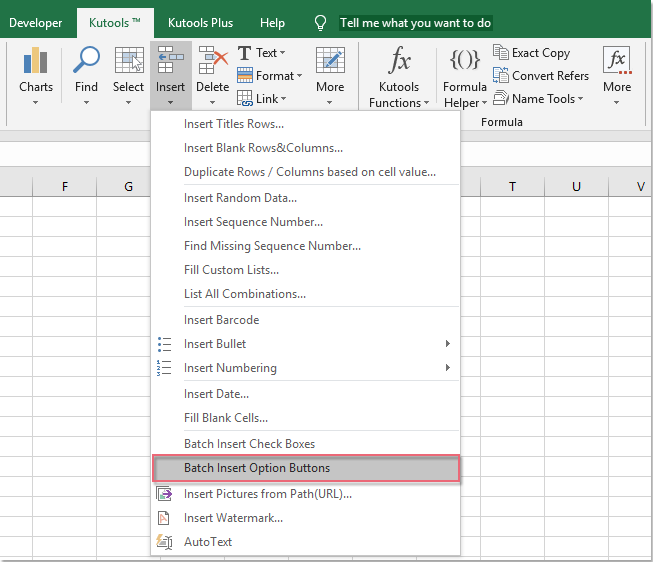
Task: Click the AutoText icon
Action: (x=164, y=542)
